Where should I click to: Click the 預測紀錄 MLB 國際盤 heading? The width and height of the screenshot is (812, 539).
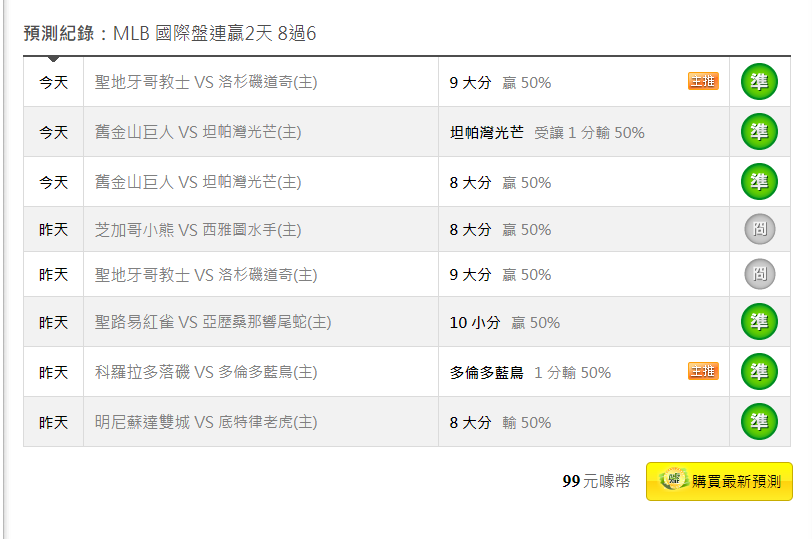coord(170,34)
